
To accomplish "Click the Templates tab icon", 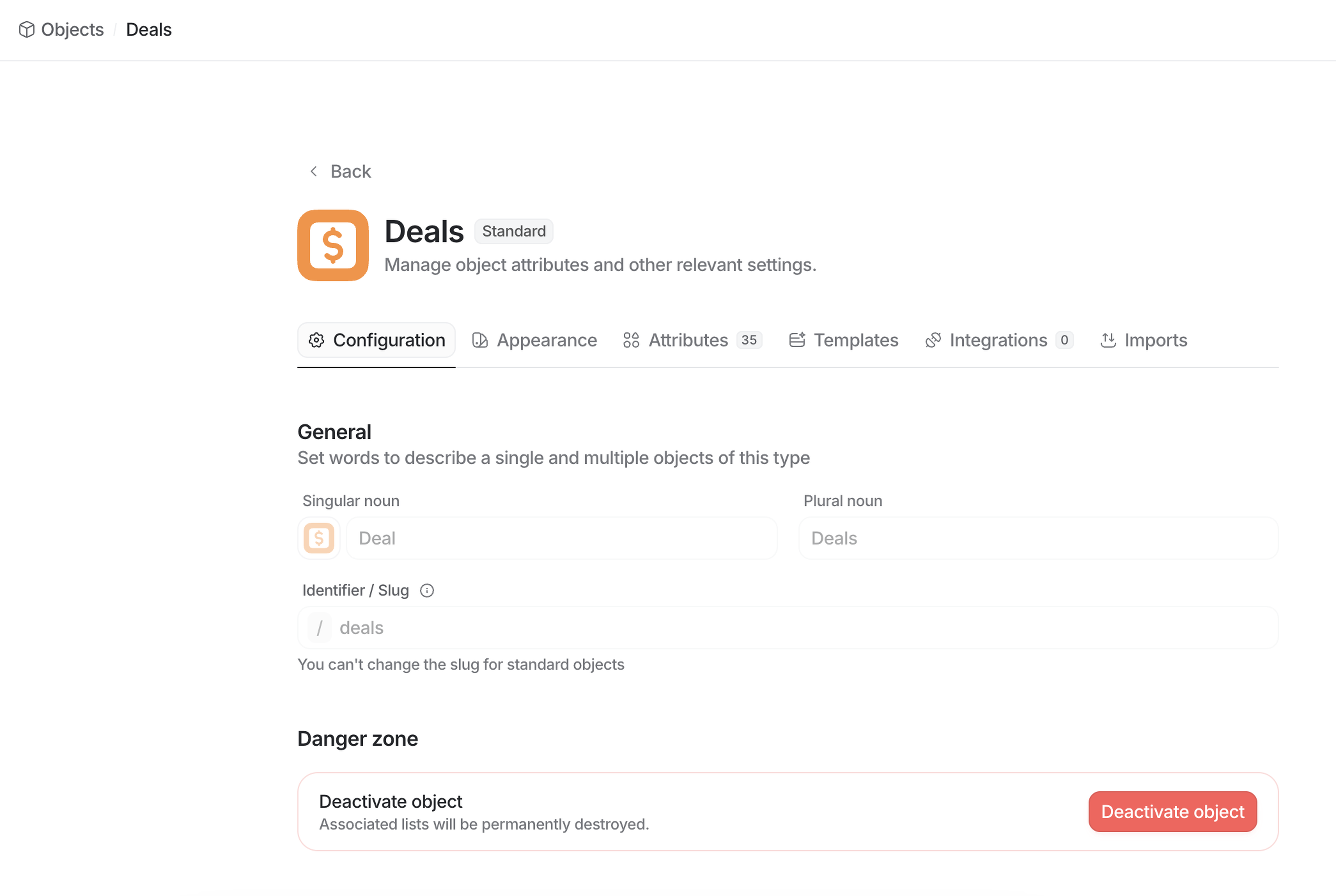I will pos(797,340).
